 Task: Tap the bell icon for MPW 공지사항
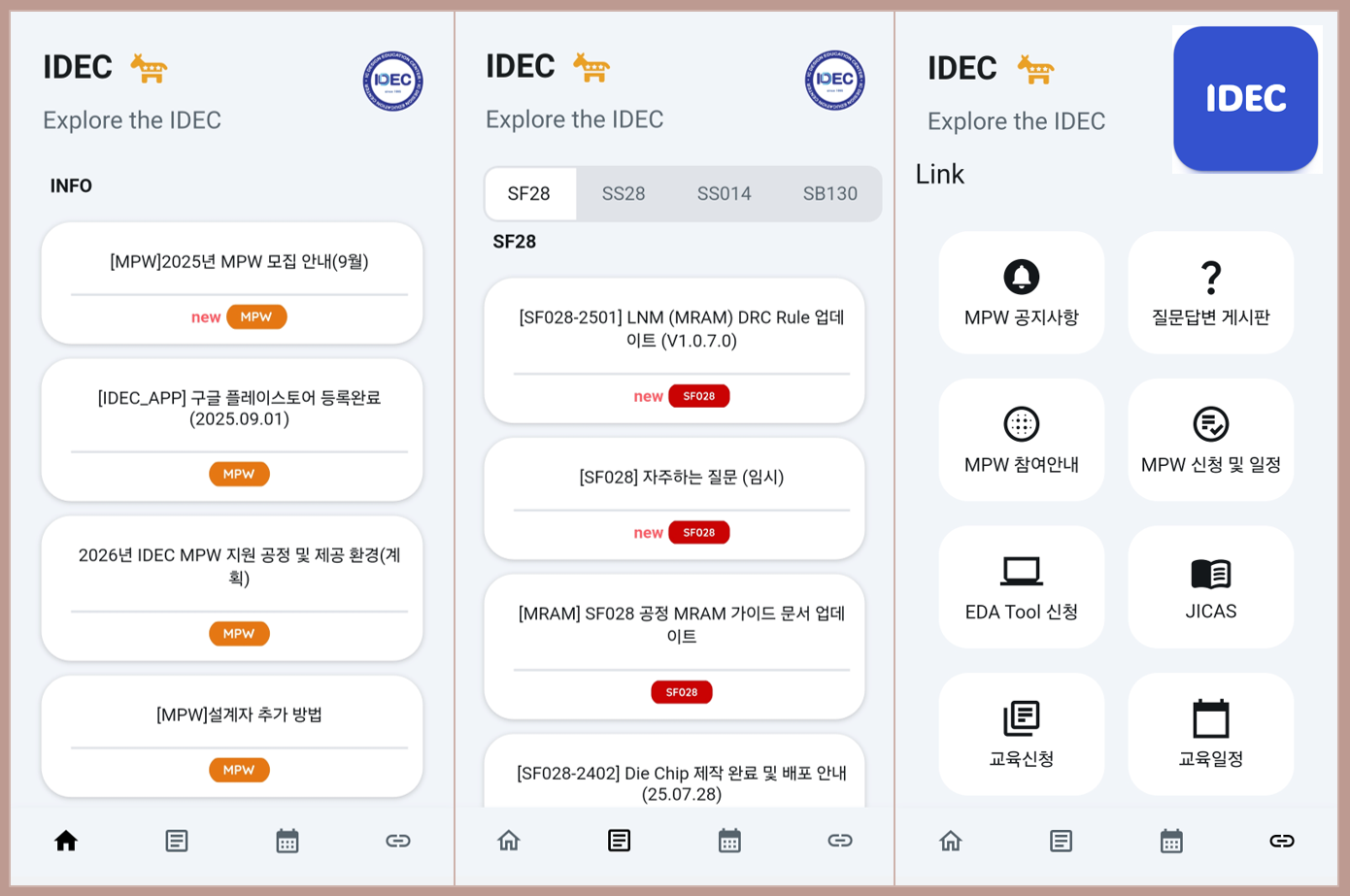(x=1021, y=278)
